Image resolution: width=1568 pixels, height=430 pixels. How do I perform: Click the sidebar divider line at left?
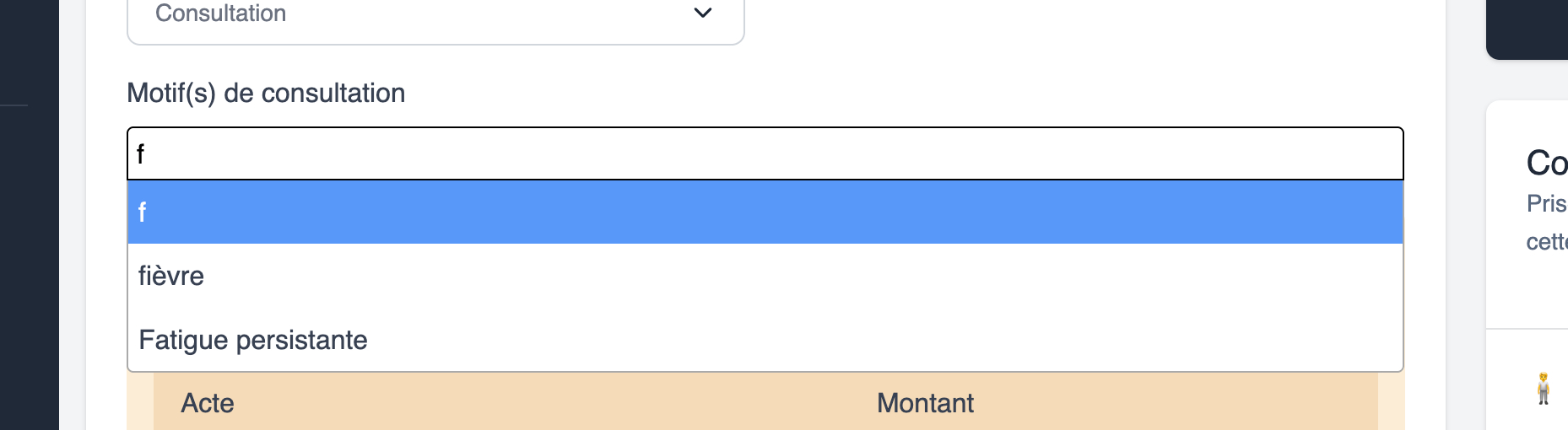(x=14, y=105)
